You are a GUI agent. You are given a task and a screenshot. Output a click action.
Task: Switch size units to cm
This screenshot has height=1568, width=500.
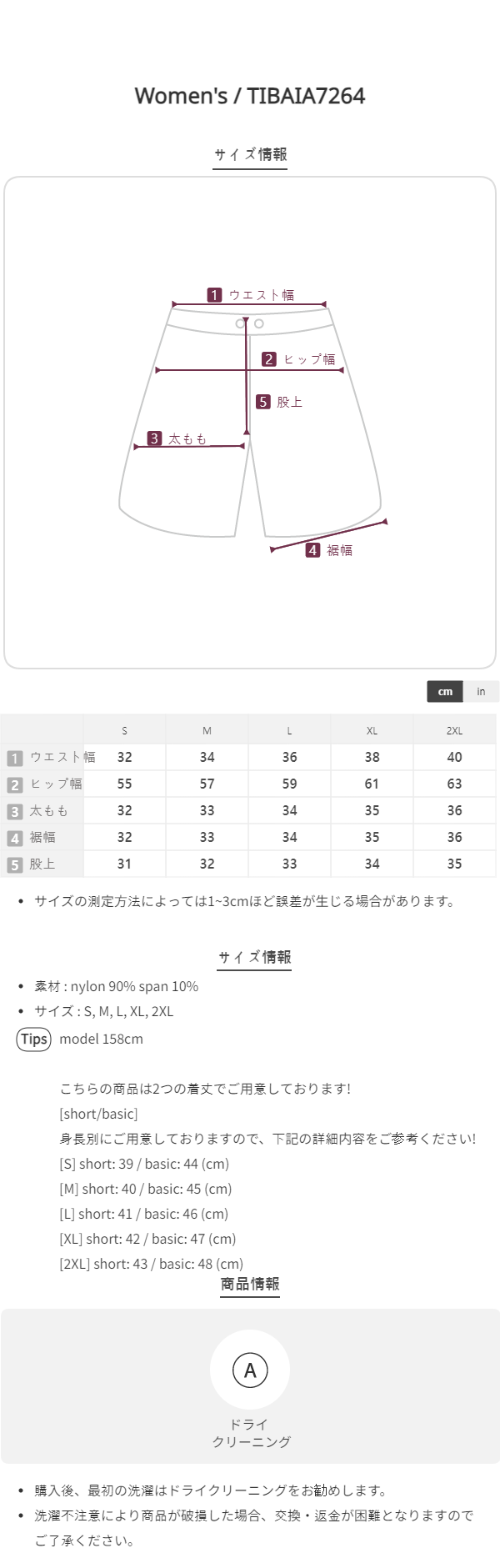(x=445, y=691)
